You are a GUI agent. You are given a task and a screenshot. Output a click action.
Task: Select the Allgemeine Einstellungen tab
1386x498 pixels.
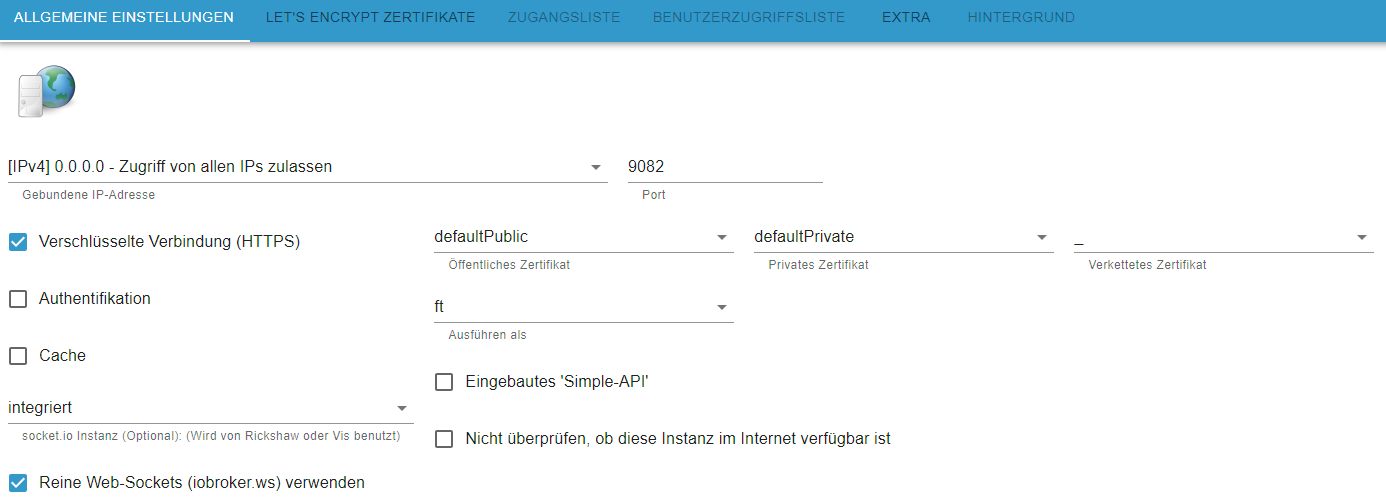(124, 18)
